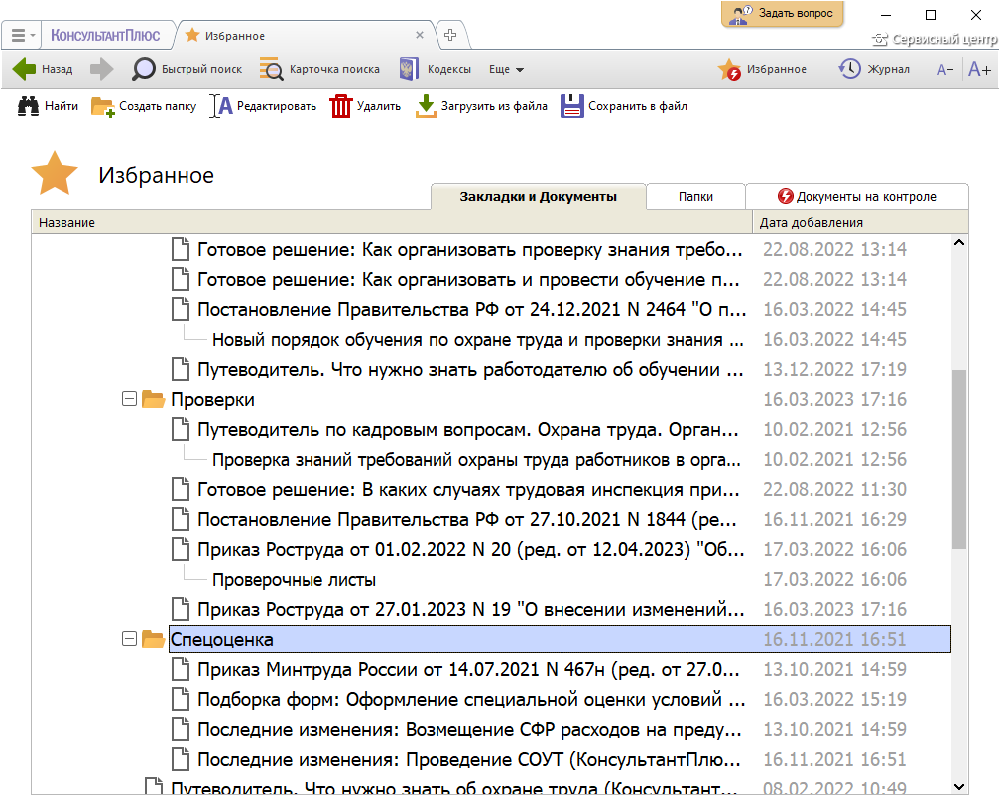This screenshot has height=800, width=1000.
Task: Open the Еще dropdown menu
Action: point(506,70)
